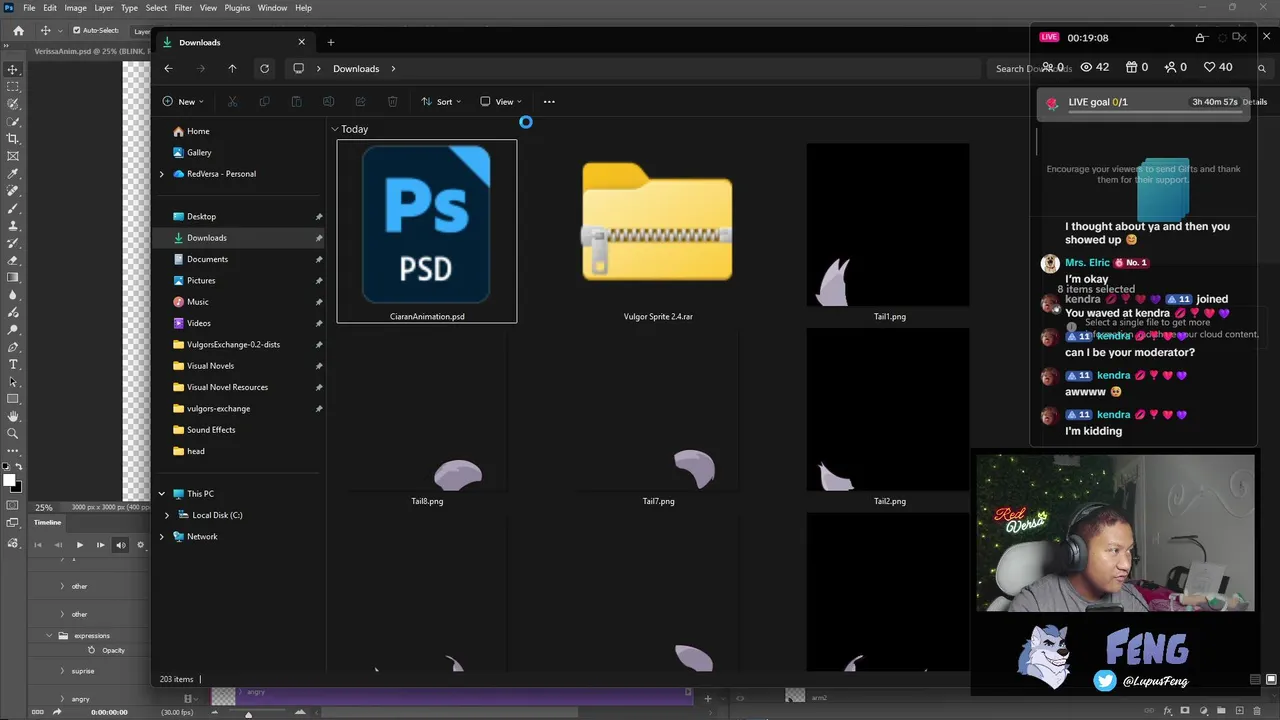Expand the 'suprise' timeline layer group
Image resolution: width=1280 pixels, height=720 pixels.
pos(62,671)
